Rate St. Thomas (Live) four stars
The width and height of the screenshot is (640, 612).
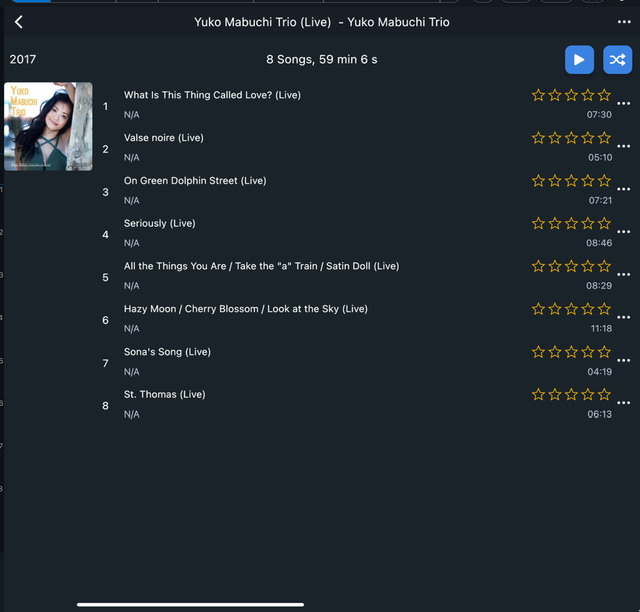(588, 394)
